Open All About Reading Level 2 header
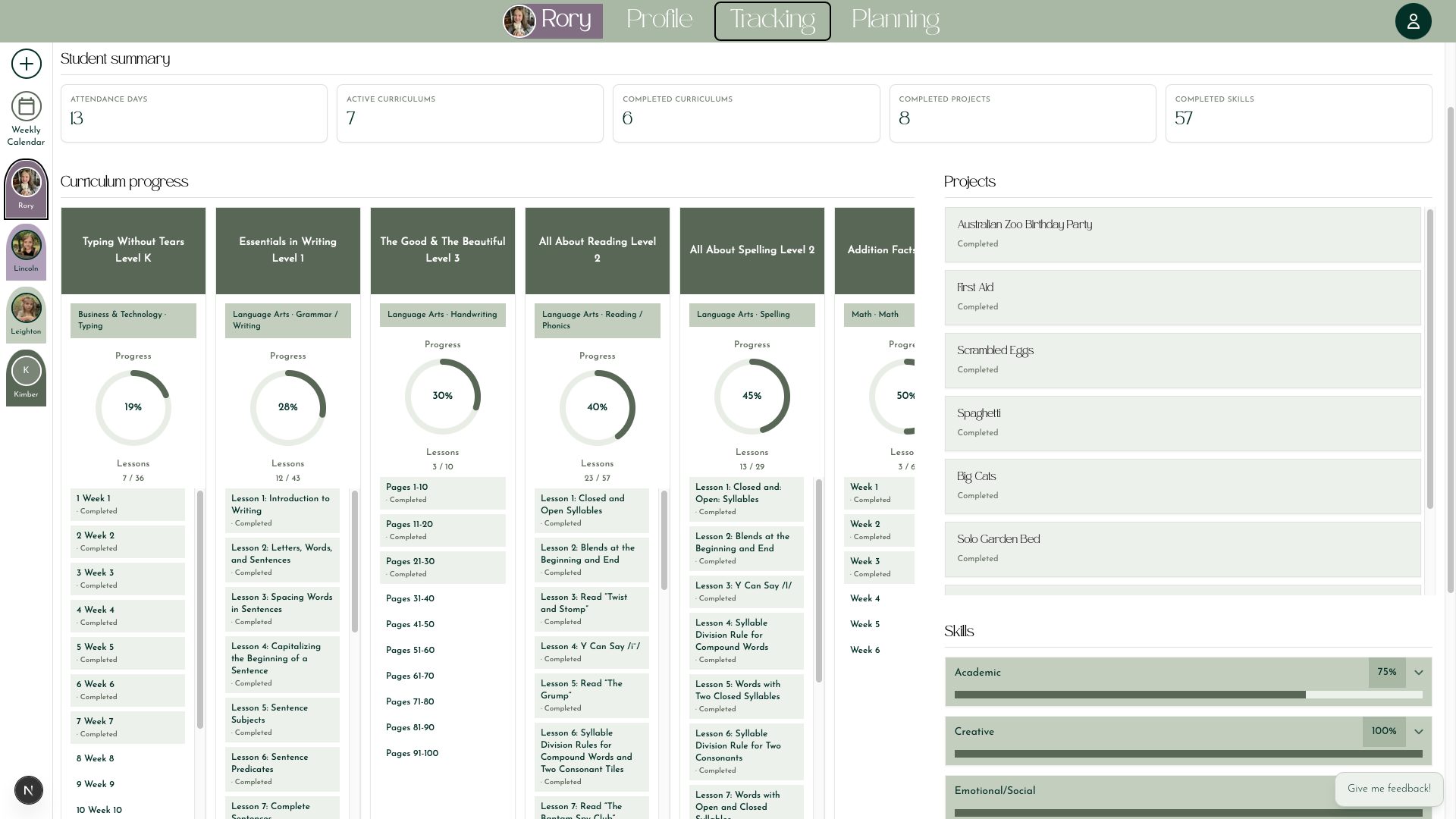 click(598, 250)
